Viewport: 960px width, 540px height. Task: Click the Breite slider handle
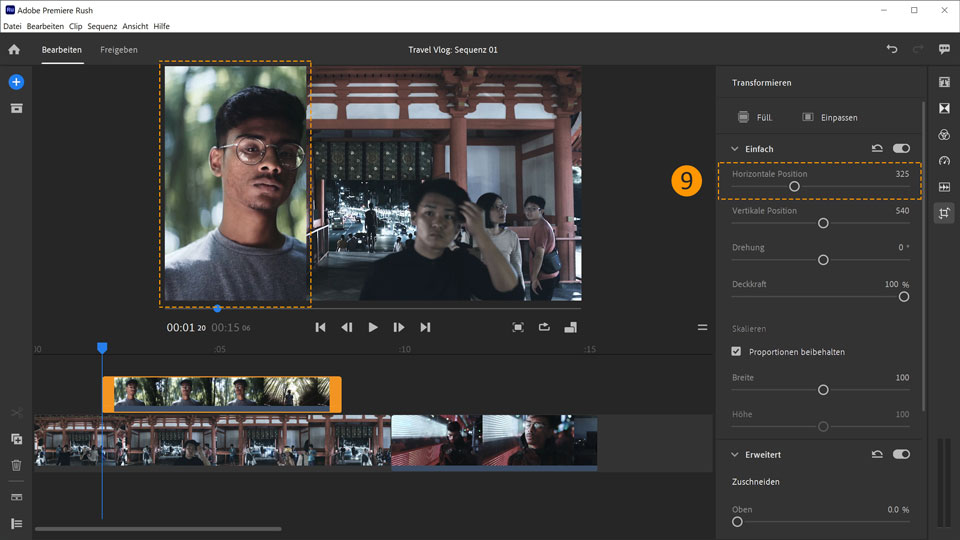coord(823,390)
